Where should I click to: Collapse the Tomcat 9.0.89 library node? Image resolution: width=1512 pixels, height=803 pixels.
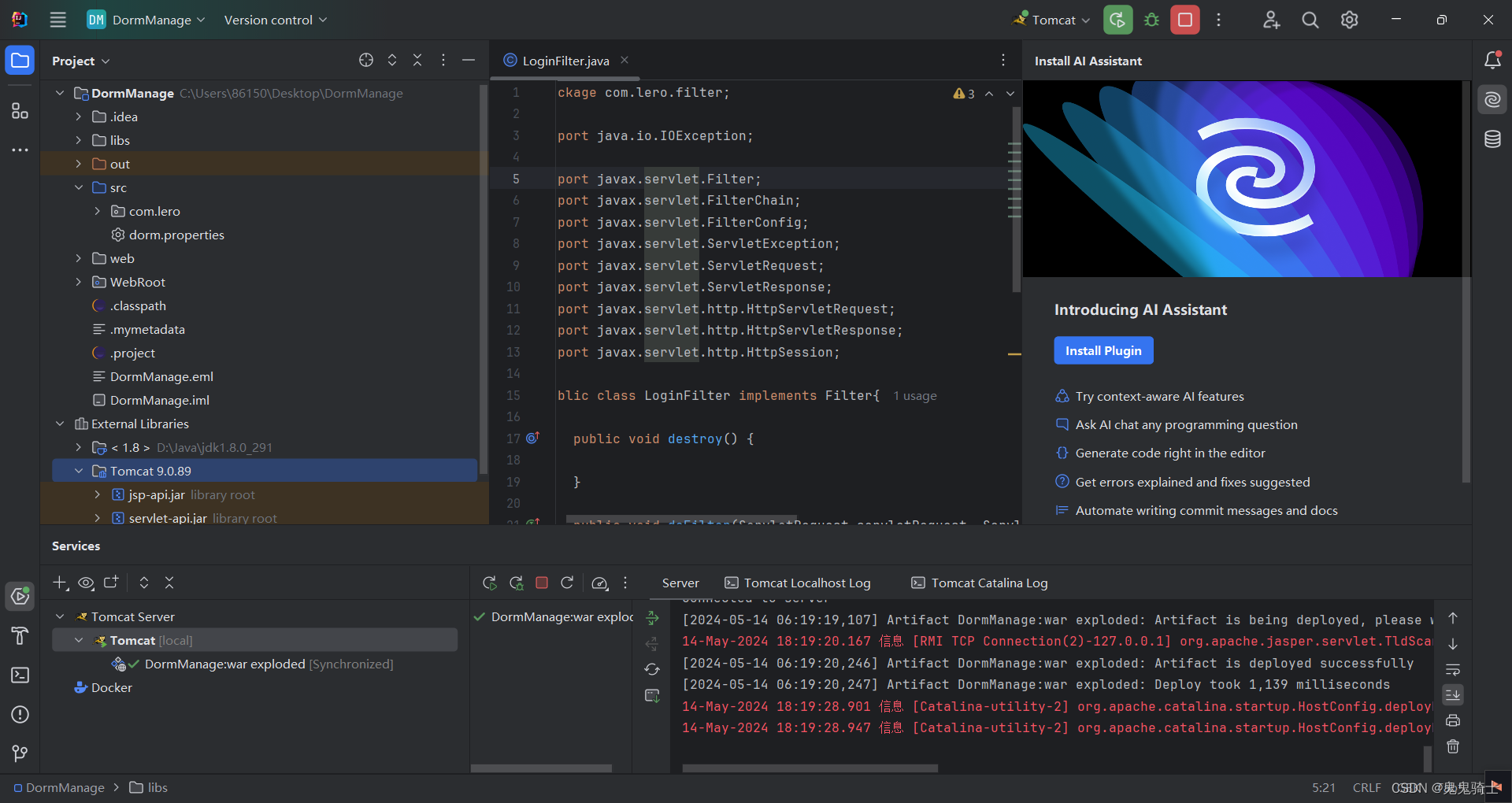(78, 471)
